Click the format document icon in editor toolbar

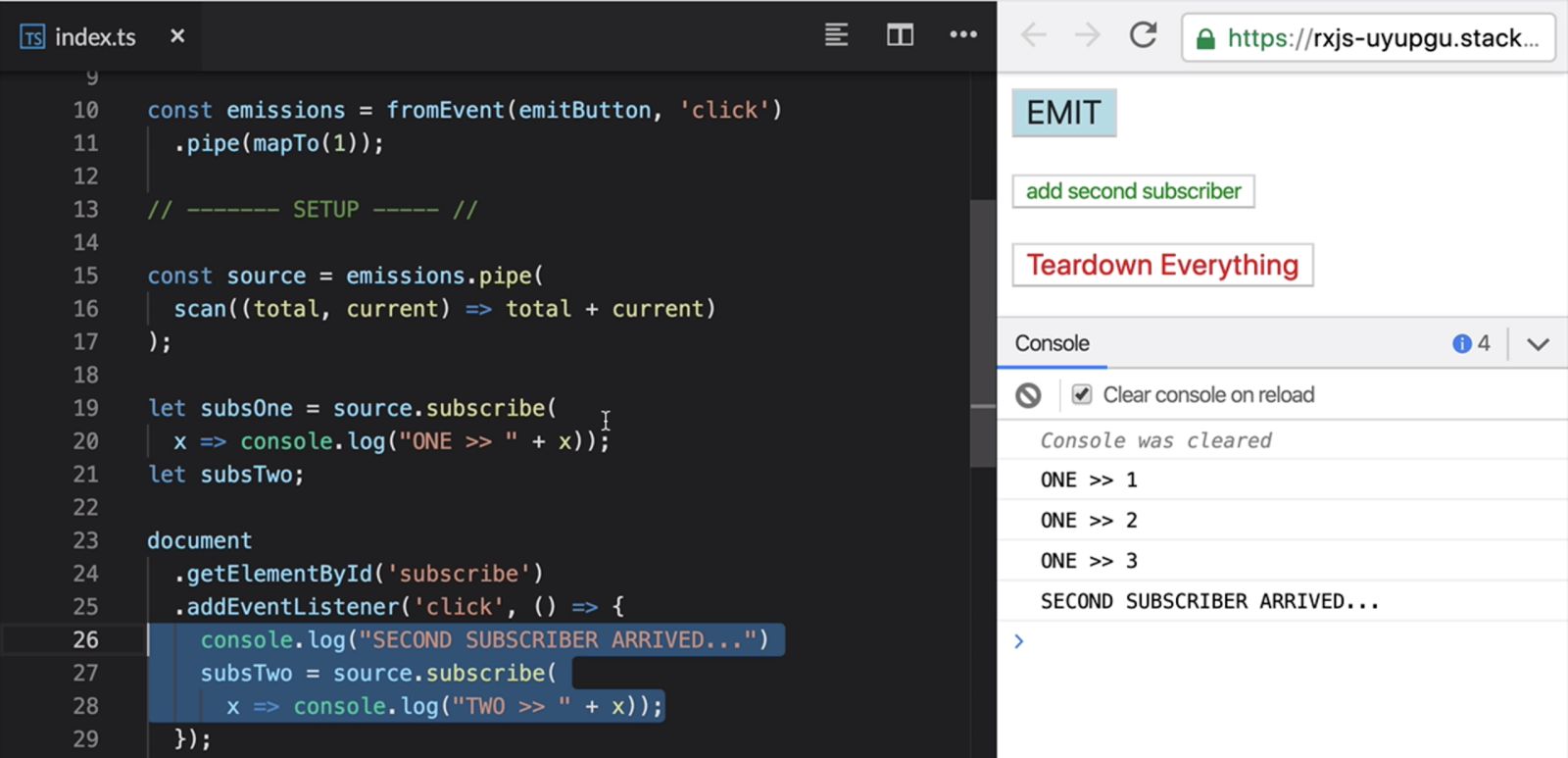pos(836,35)
